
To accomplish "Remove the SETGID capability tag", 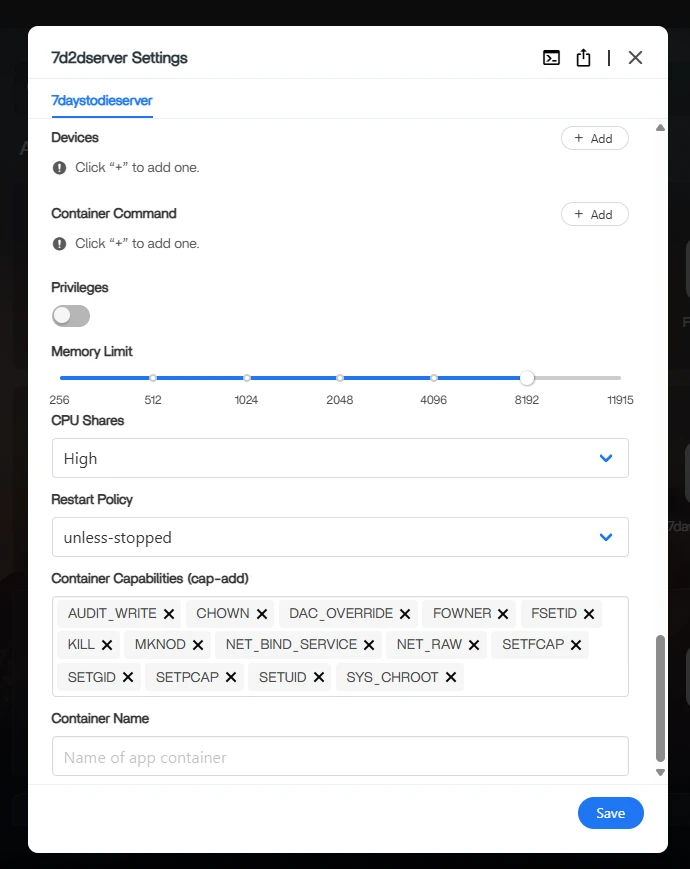I will pyautogui.click(x=128, y=677).
